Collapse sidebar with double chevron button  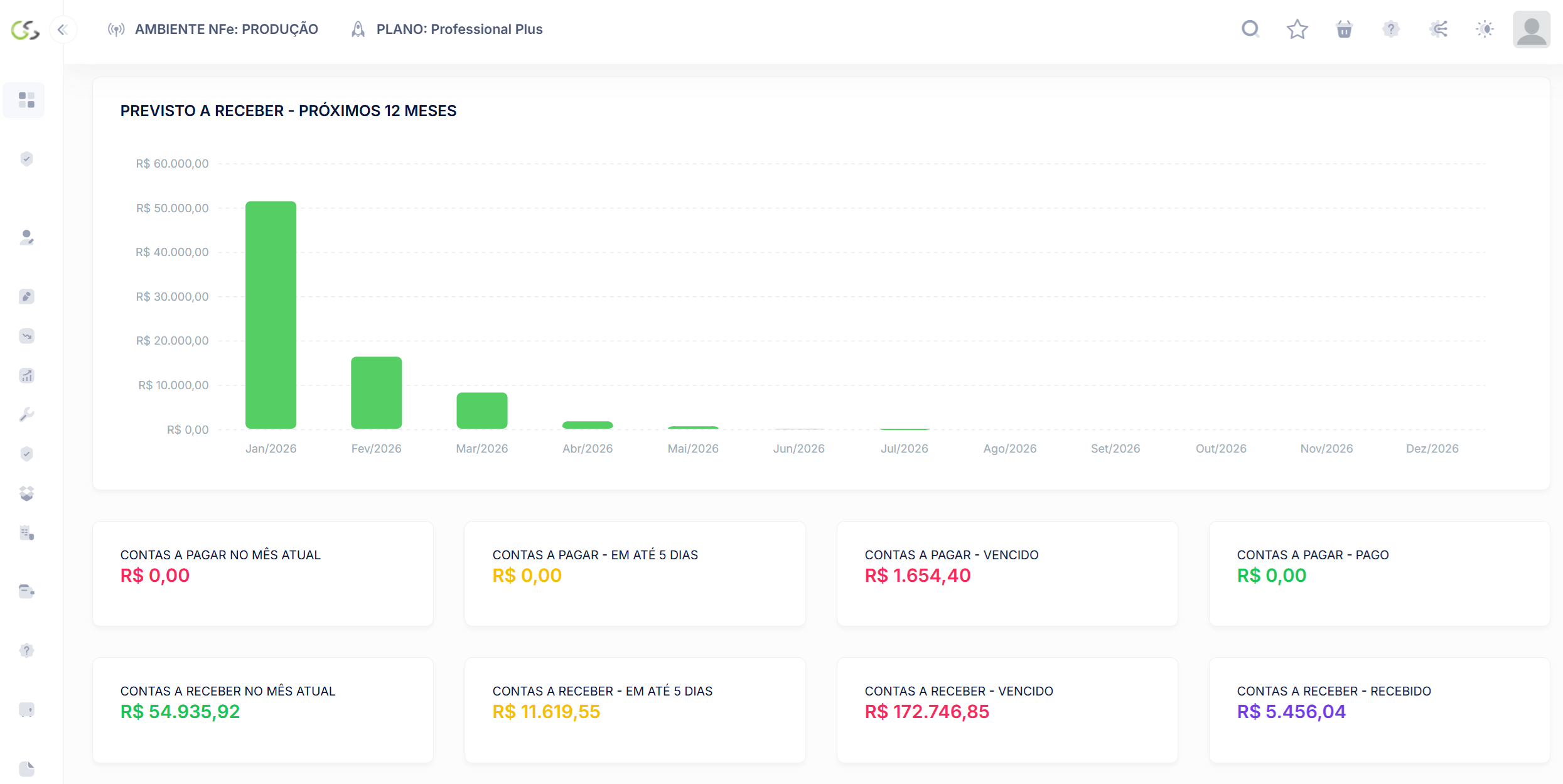(62, 29)
